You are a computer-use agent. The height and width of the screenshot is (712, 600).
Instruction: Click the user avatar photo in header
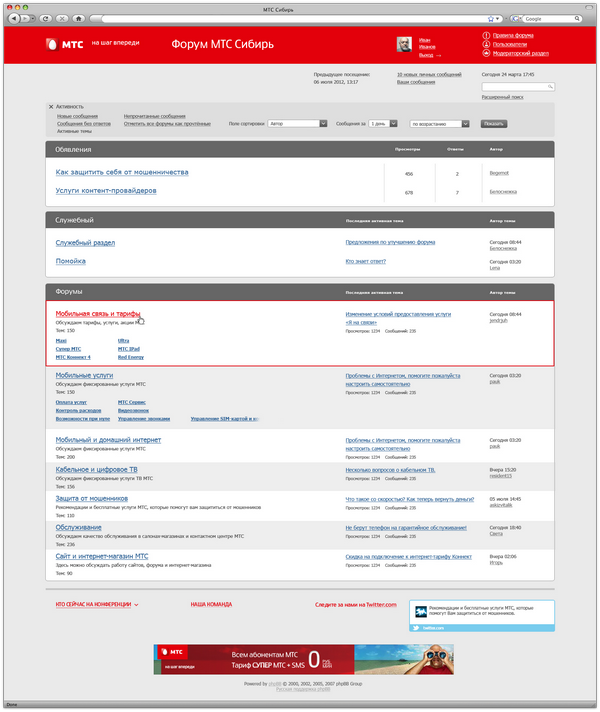pos(405,45)
